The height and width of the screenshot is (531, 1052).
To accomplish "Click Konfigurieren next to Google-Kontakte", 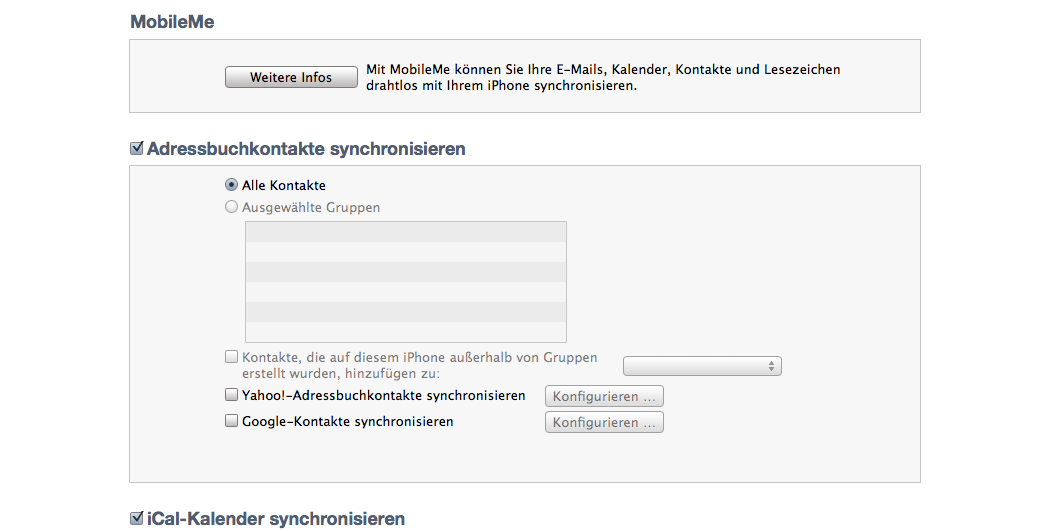I will (x=604, y=422).
